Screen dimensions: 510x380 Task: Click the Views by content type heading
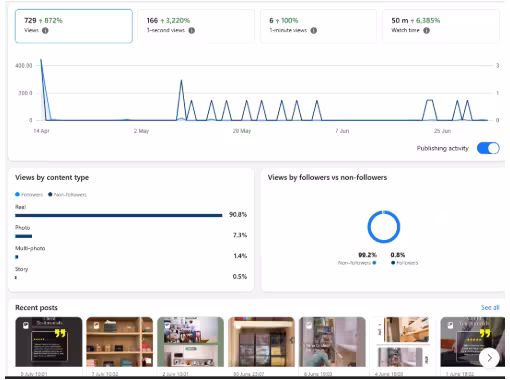pyautogui.click(x=52, y=177)
